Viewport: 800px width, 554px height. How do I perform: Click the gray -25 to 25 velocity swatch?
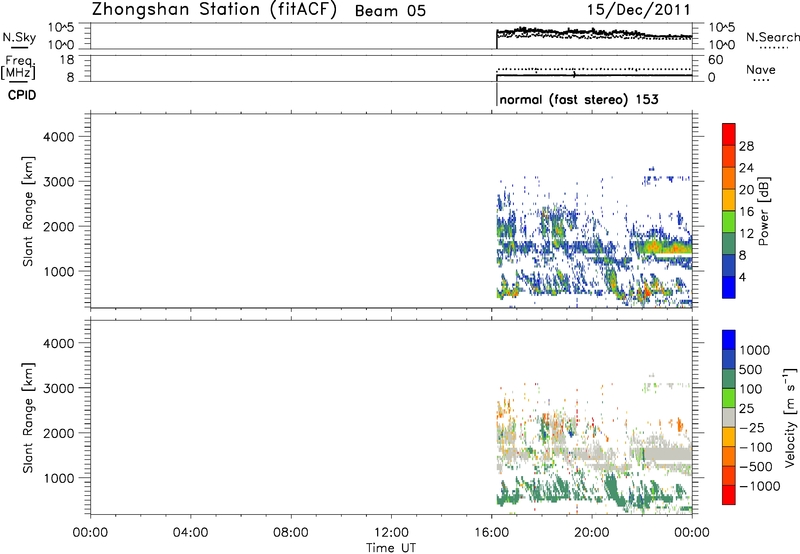729,417
